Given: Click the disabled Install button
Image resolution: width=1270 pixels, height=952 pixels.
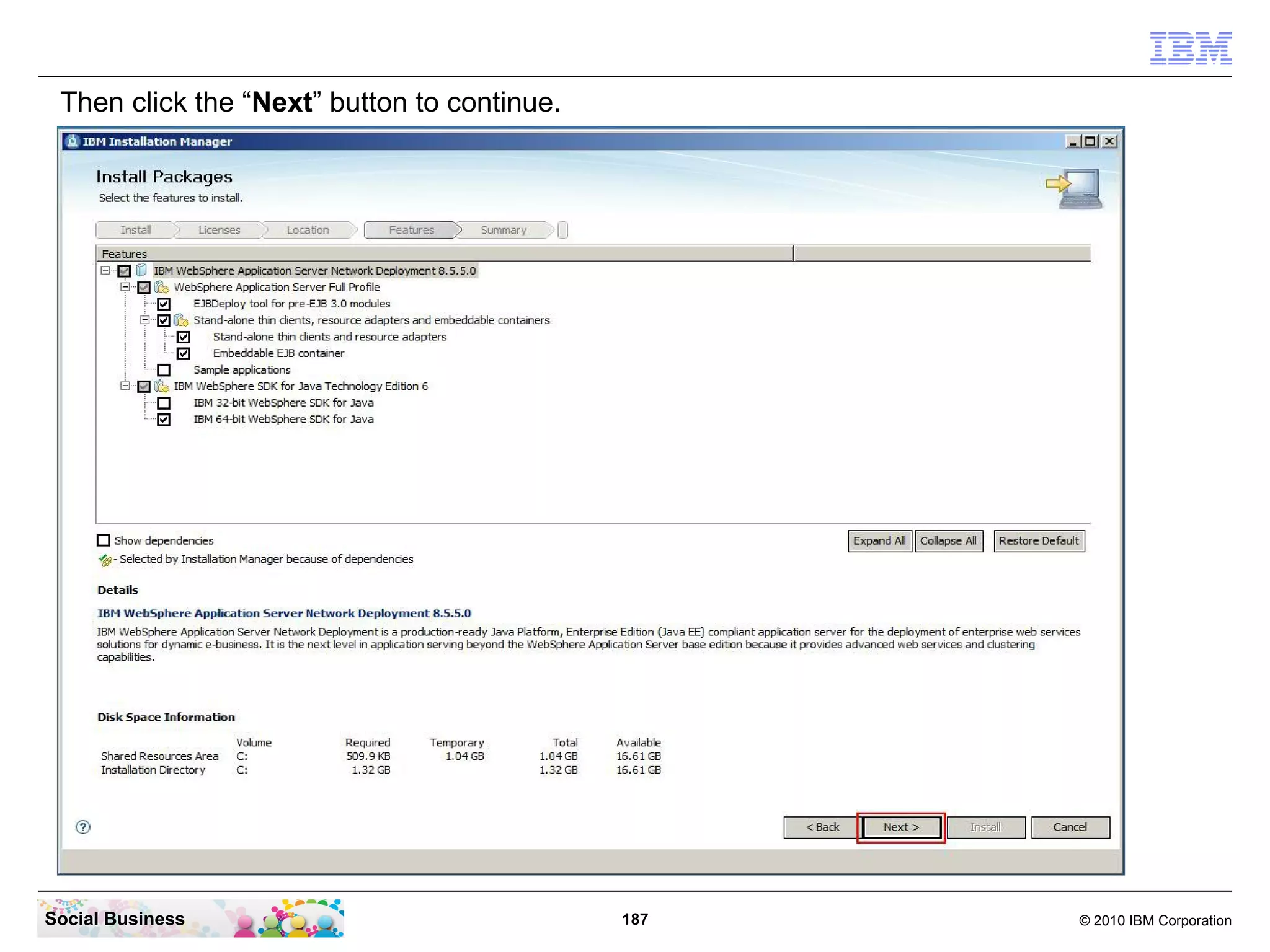Looking at the screenshot, I should point(985,827).
